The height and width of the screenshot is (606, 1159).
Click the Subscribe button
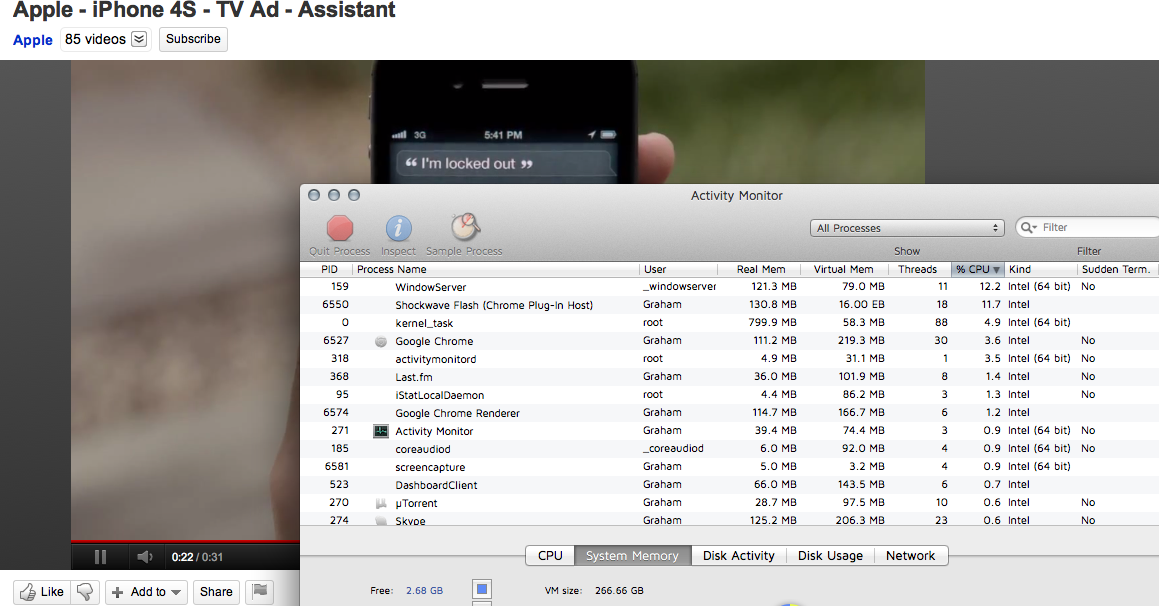click(x=193, y=39)
